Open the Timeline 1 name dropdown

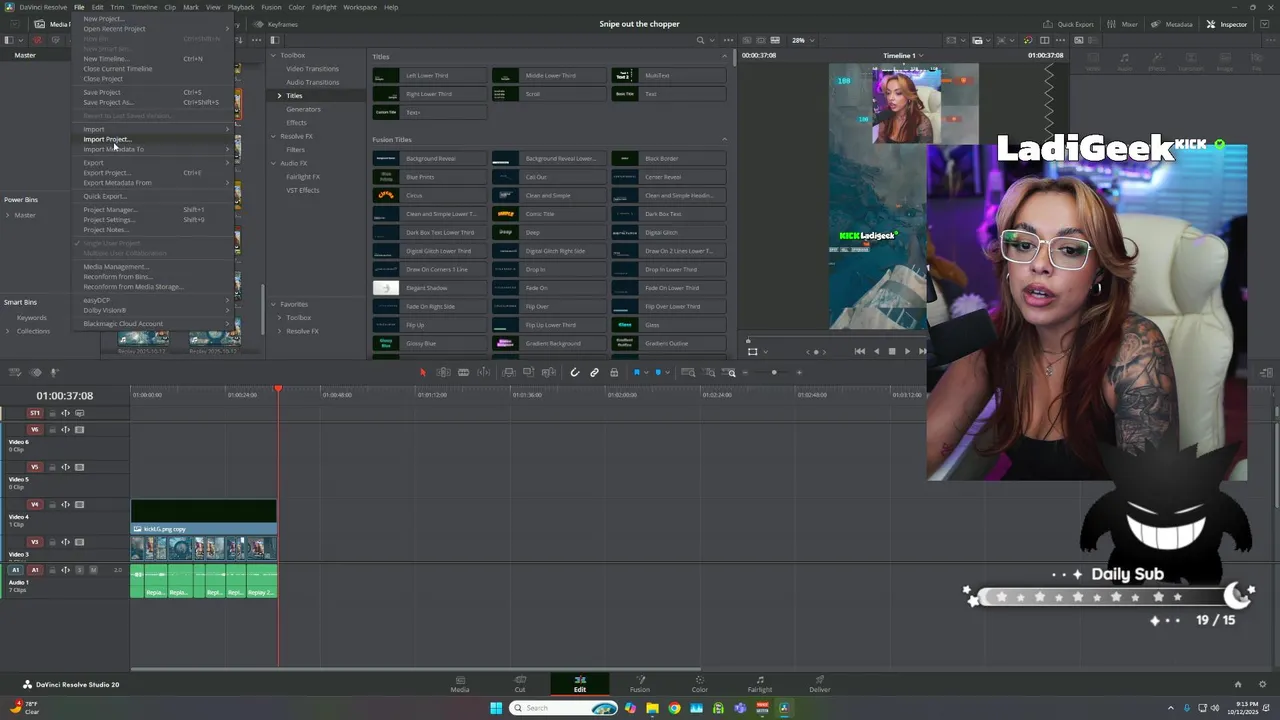(902, 55)
